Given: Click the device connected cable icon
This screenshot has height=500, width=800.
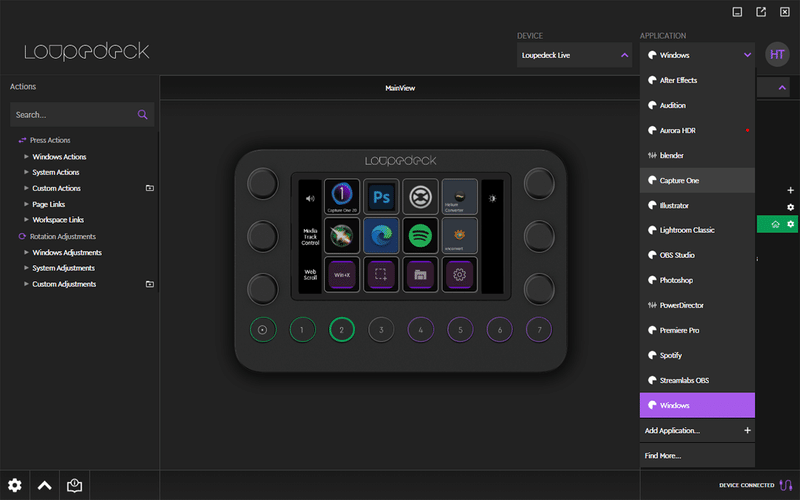Looking at the screenshot, I should [786, 485].
